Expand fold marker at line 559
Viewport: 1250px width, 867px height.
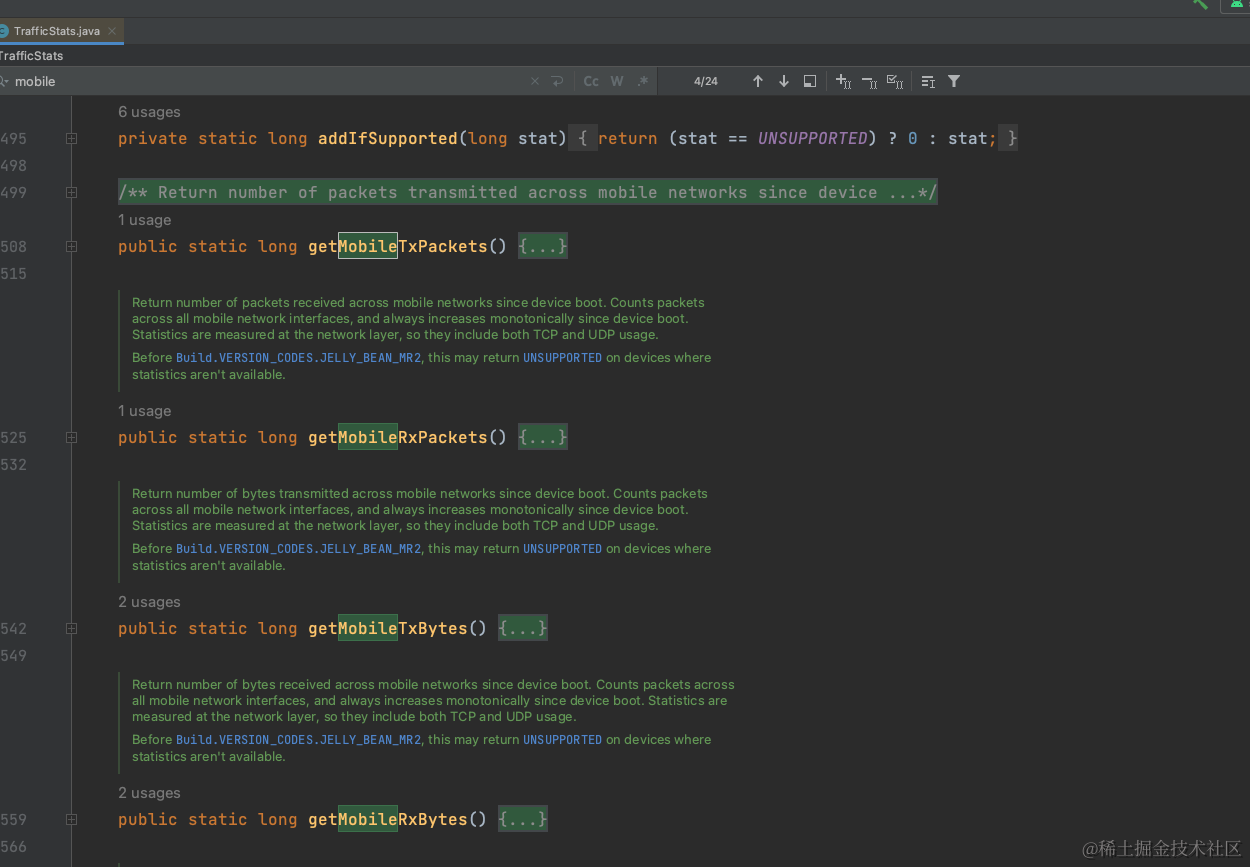(x=71, y=820)
